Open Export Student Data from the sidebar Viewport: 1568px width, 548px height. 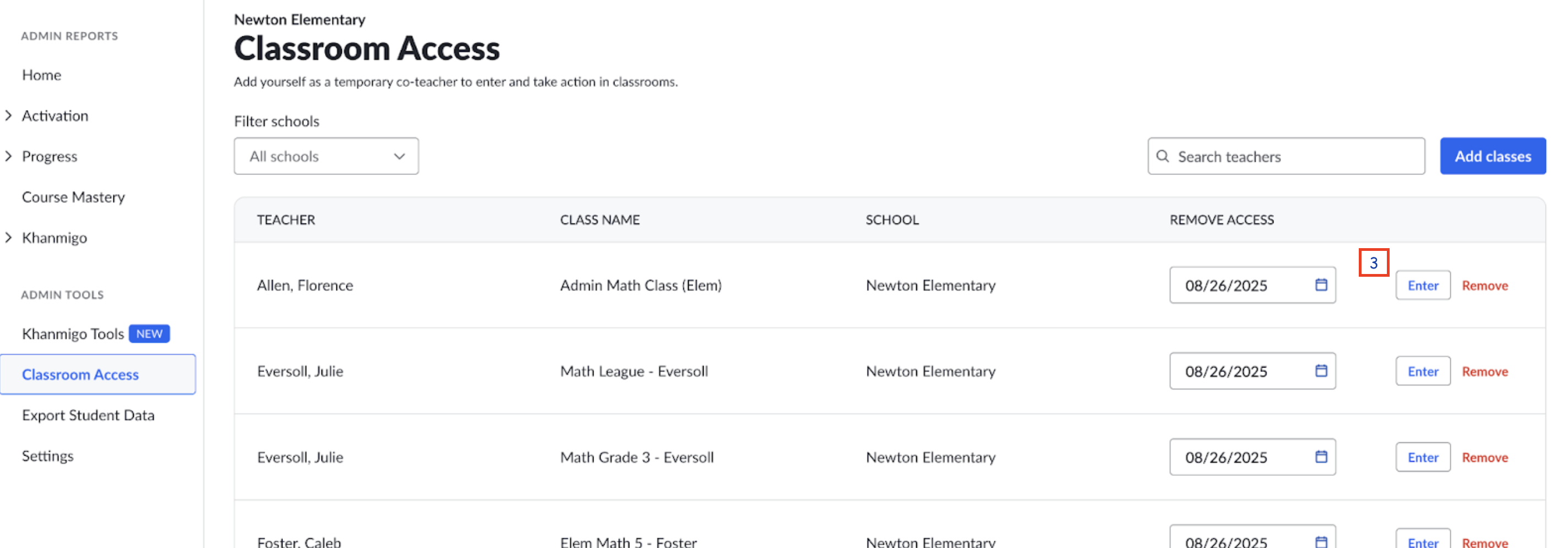pyautogui.click(x=88, y=415)
